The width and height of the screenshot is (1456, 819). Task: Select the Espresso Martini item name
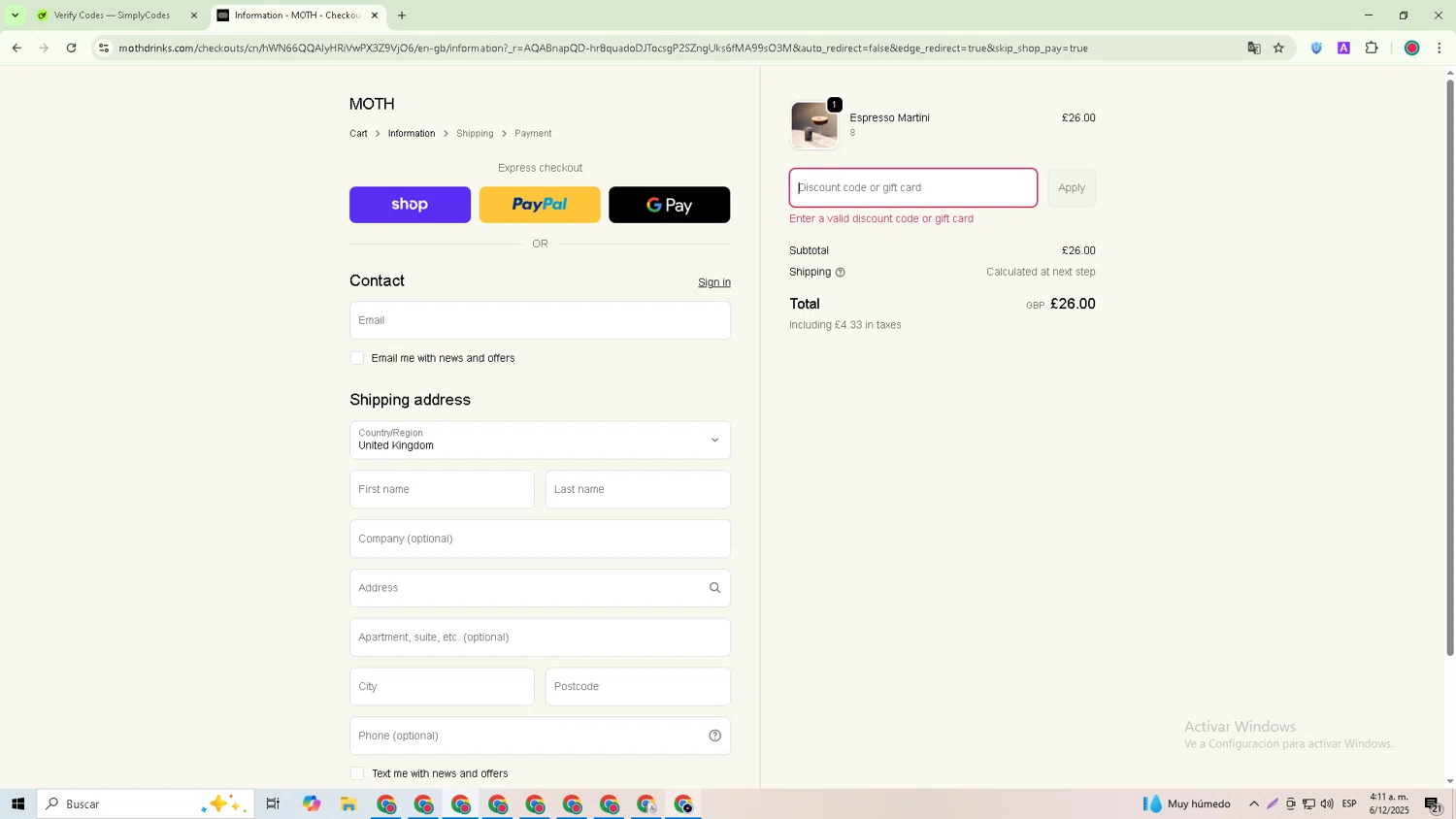[x=889, y=118]
